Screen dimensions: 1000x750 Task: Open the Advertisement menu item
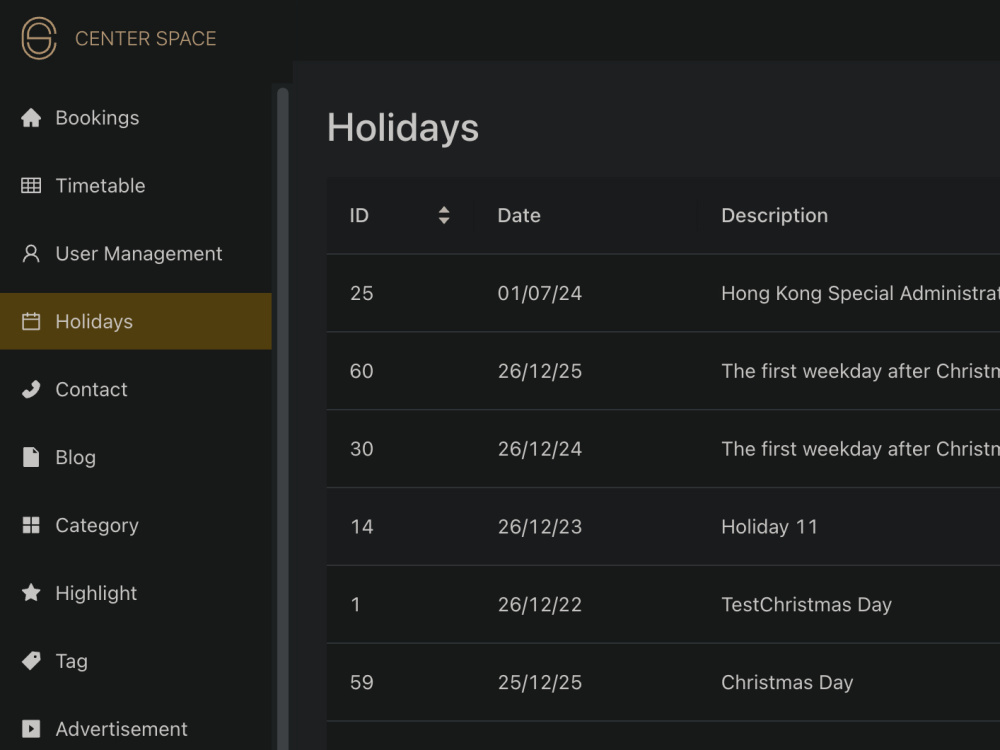pos(136,728)
